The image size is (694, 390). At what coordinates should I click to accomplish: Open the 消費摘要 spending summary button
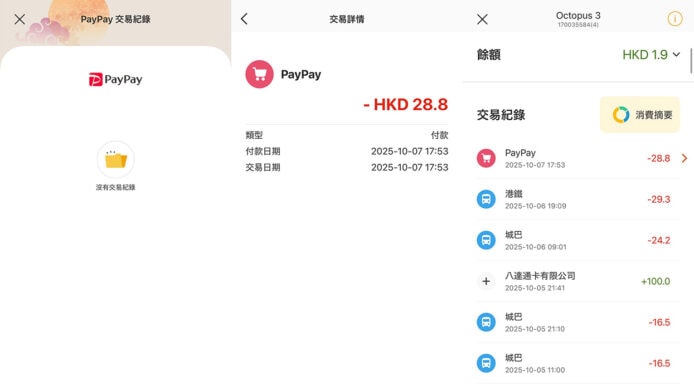point(640,115)
